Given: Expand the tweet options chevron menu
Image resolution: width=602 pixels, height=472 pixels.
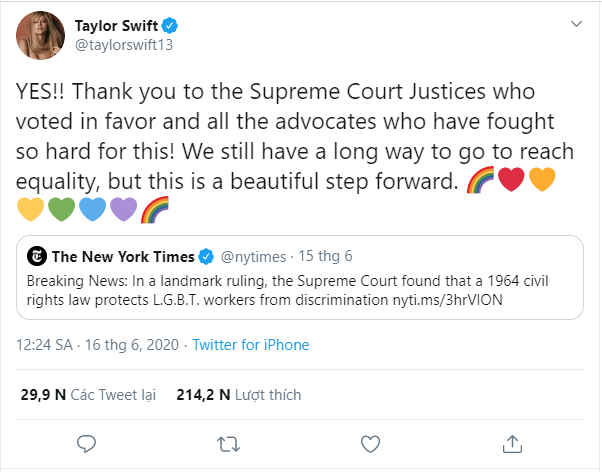Looking at the screenshot, I should click(575, 23).
